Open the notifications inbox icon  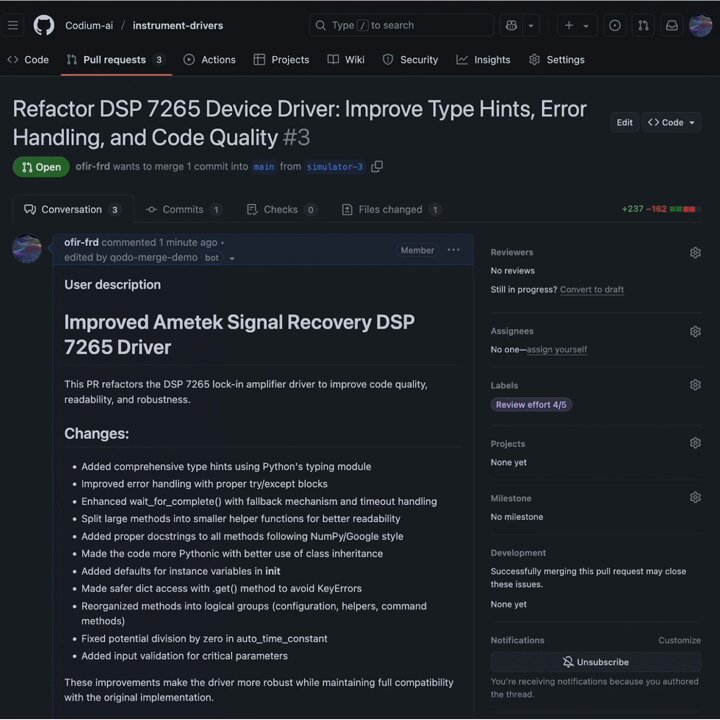[672, 26]
